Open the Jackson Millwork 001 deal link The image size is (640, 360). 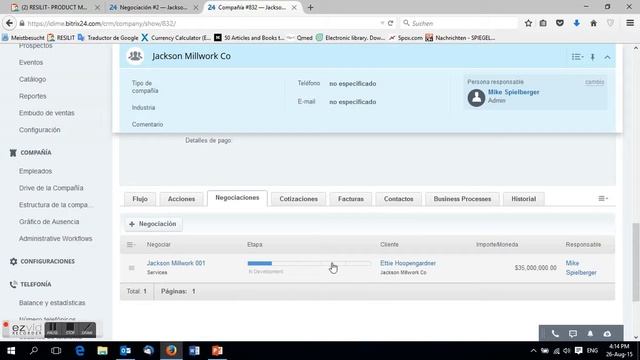click(176, 263)
